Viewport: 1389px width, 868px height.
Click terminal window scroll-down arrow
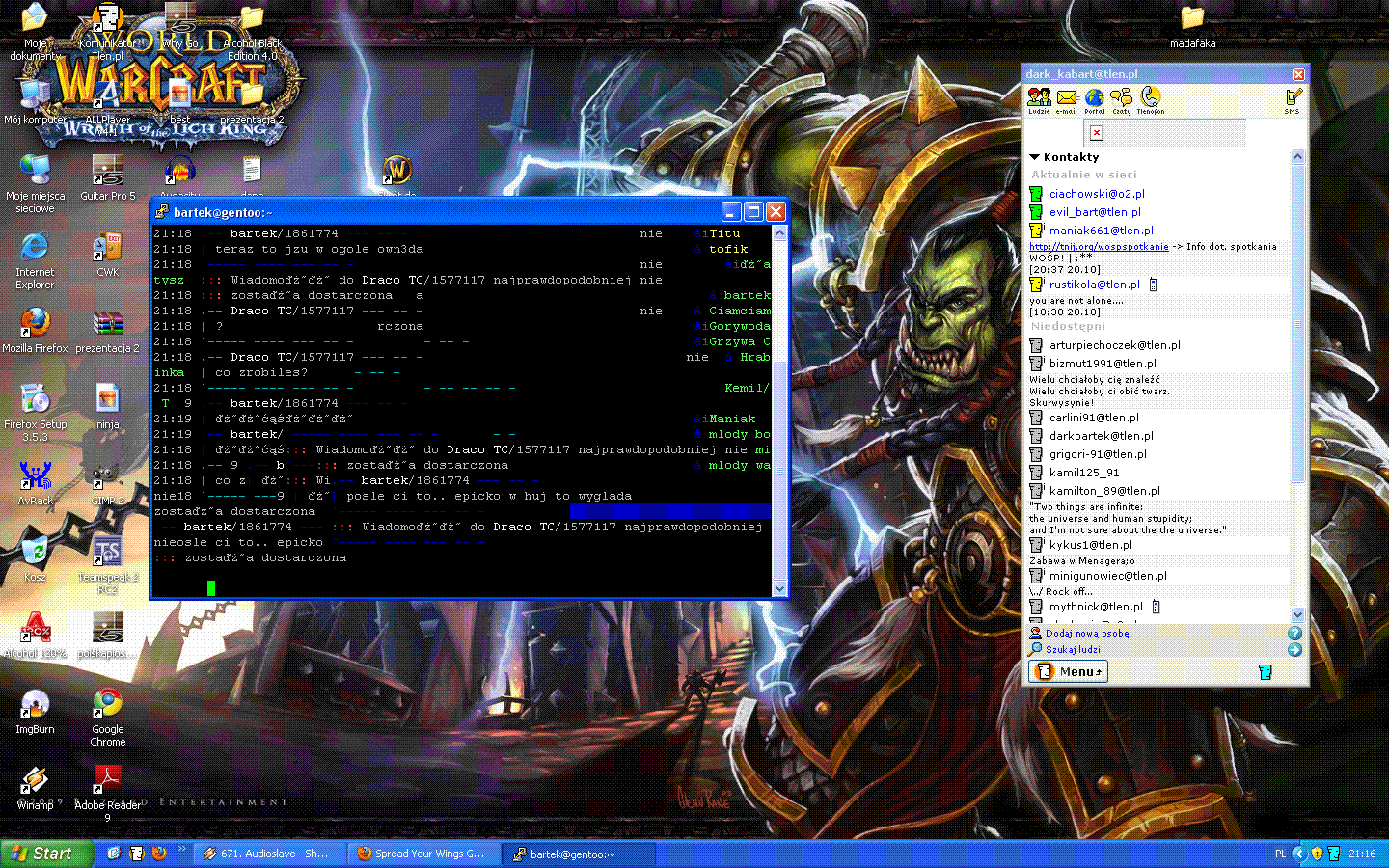tap(780, 588)
